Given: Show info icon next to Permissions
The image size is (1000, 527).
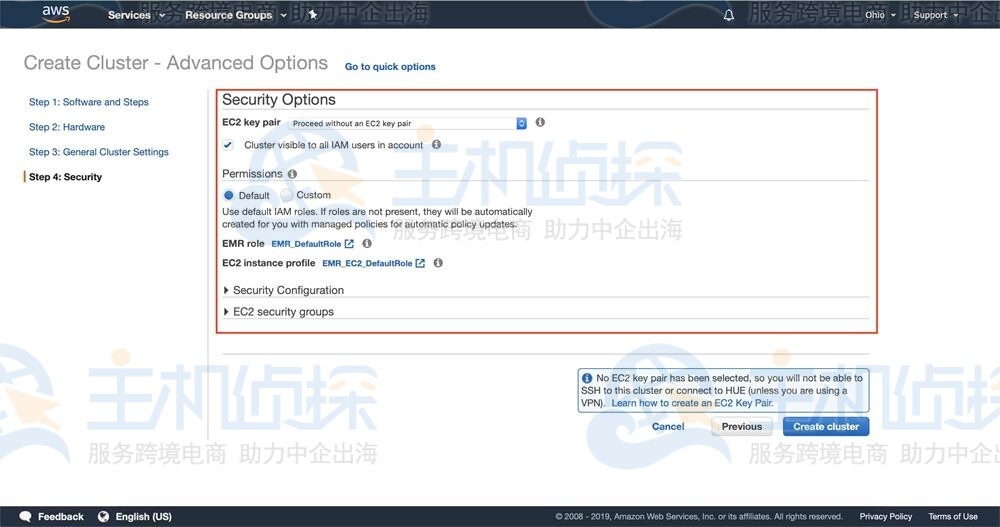Looking at the screenshot, I should pos(292,174).
